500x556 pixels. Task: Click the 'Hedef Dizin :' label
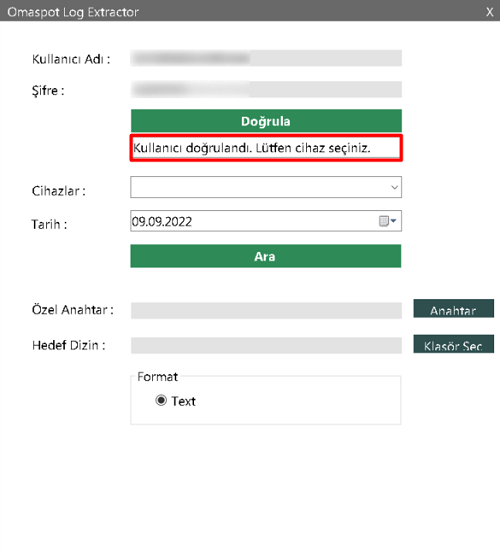(69, 345)
